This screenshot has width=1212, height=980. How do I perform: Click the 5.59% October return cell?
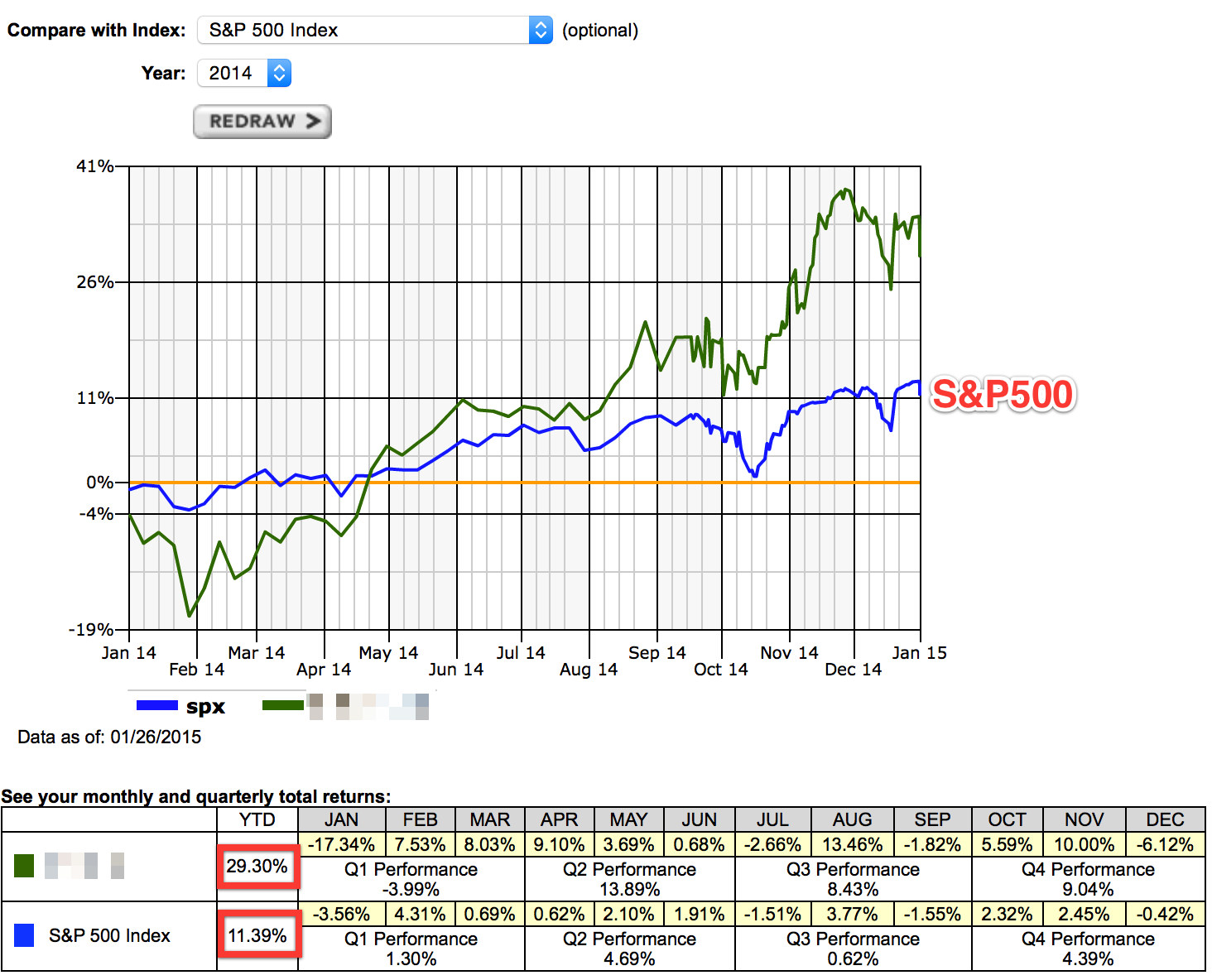pyautogui.click(x=1008, y=845)
